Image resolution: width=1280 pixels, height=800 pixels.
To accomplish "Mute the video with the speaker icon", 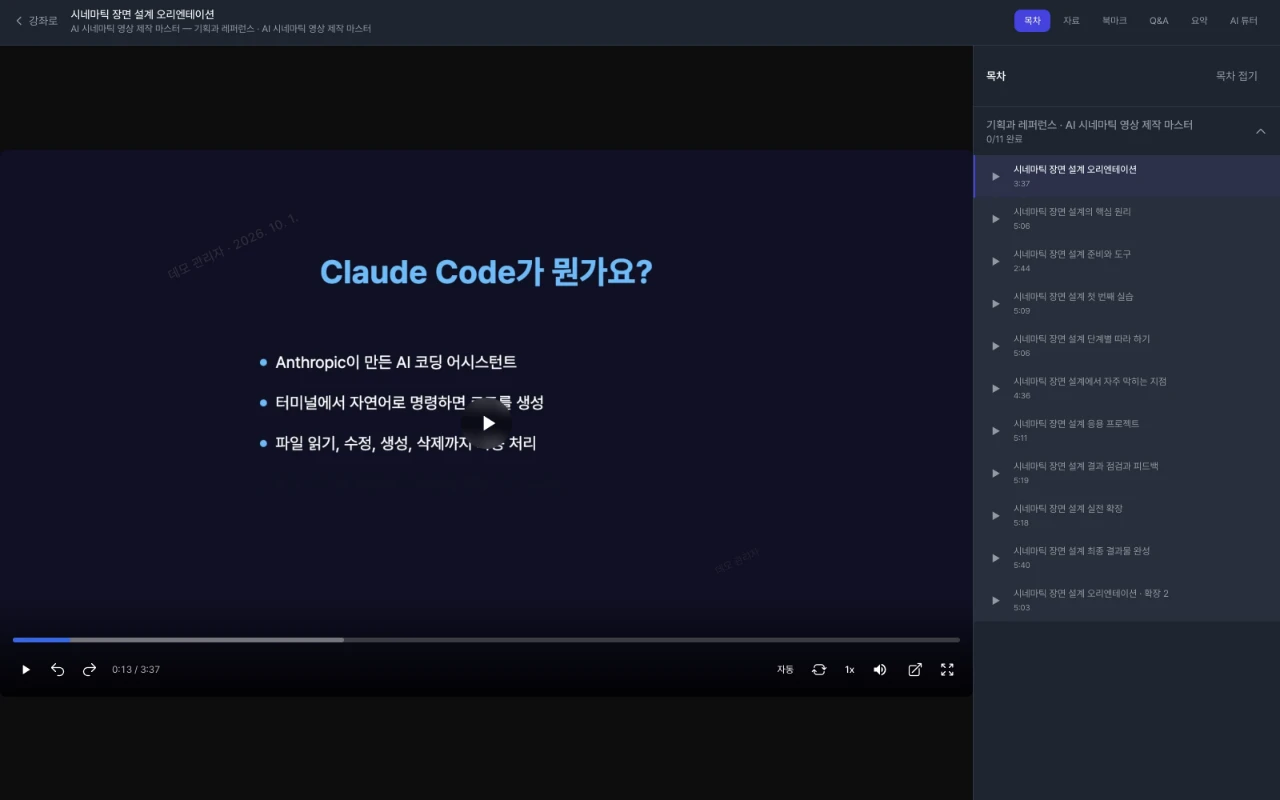I will 880,670.
